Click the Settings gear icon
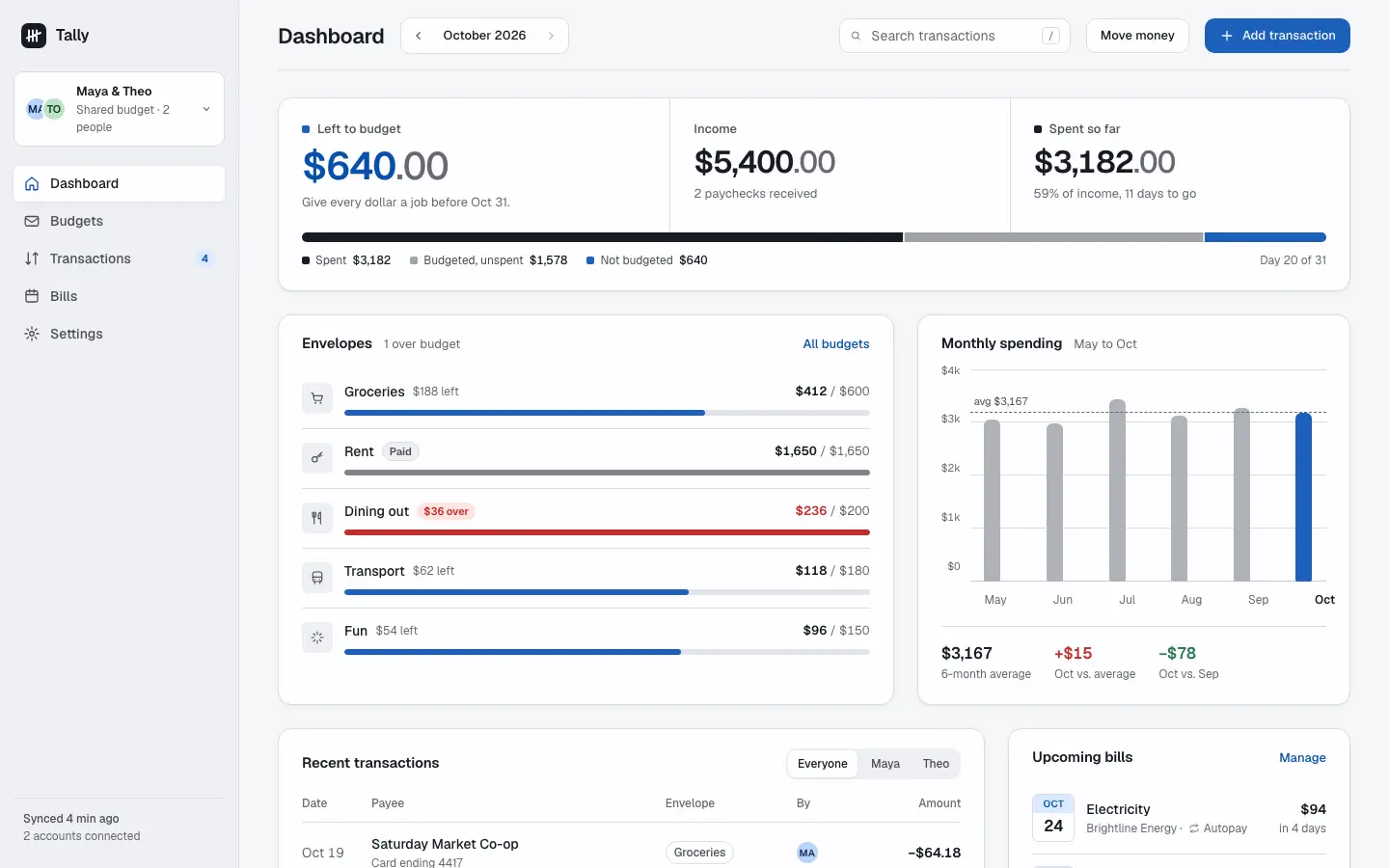This screenshot has height=868, width=1389. click(32, 334)
